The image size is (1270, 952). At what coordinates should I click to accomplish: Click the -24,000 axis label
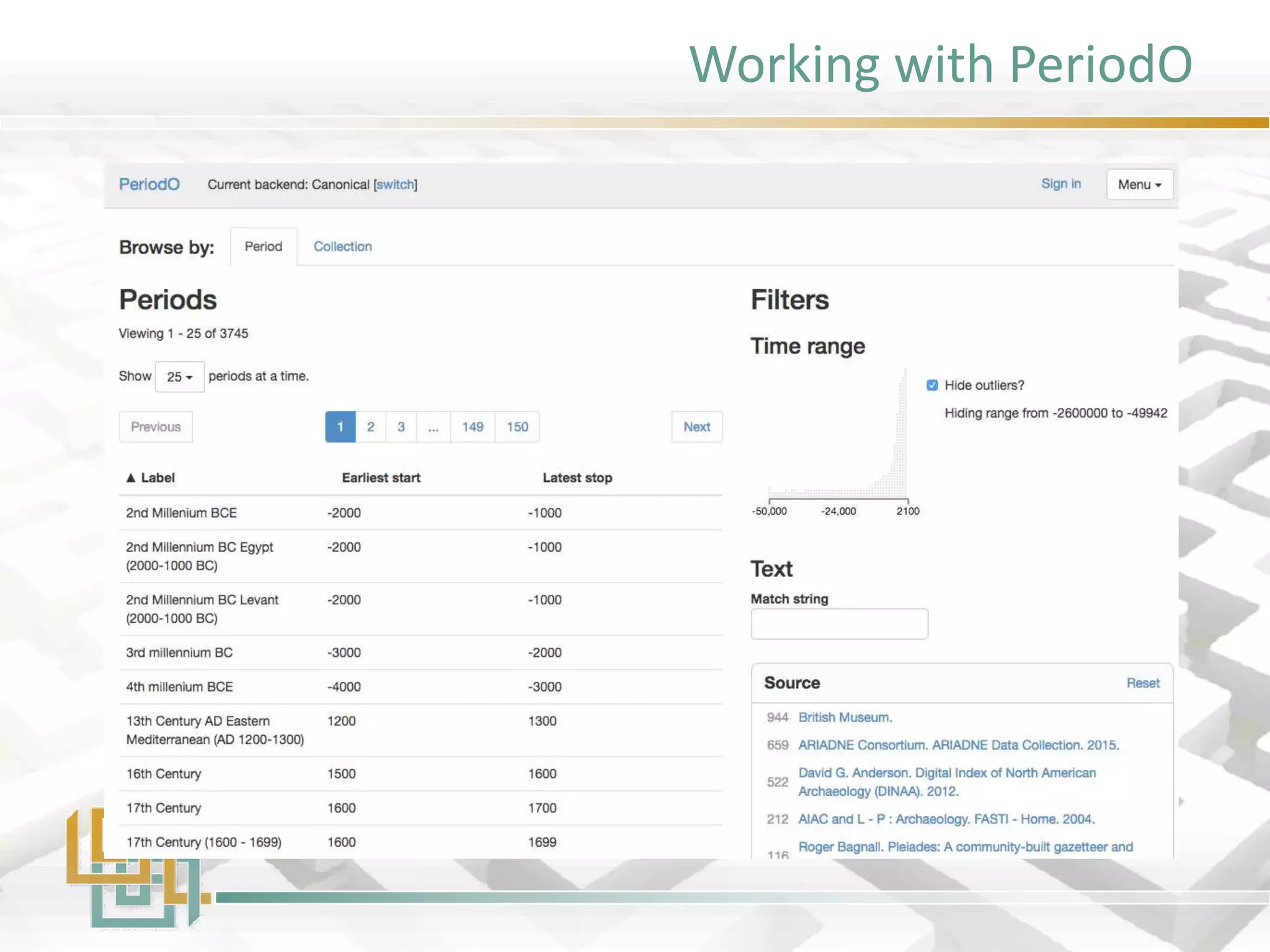point(838,511)
